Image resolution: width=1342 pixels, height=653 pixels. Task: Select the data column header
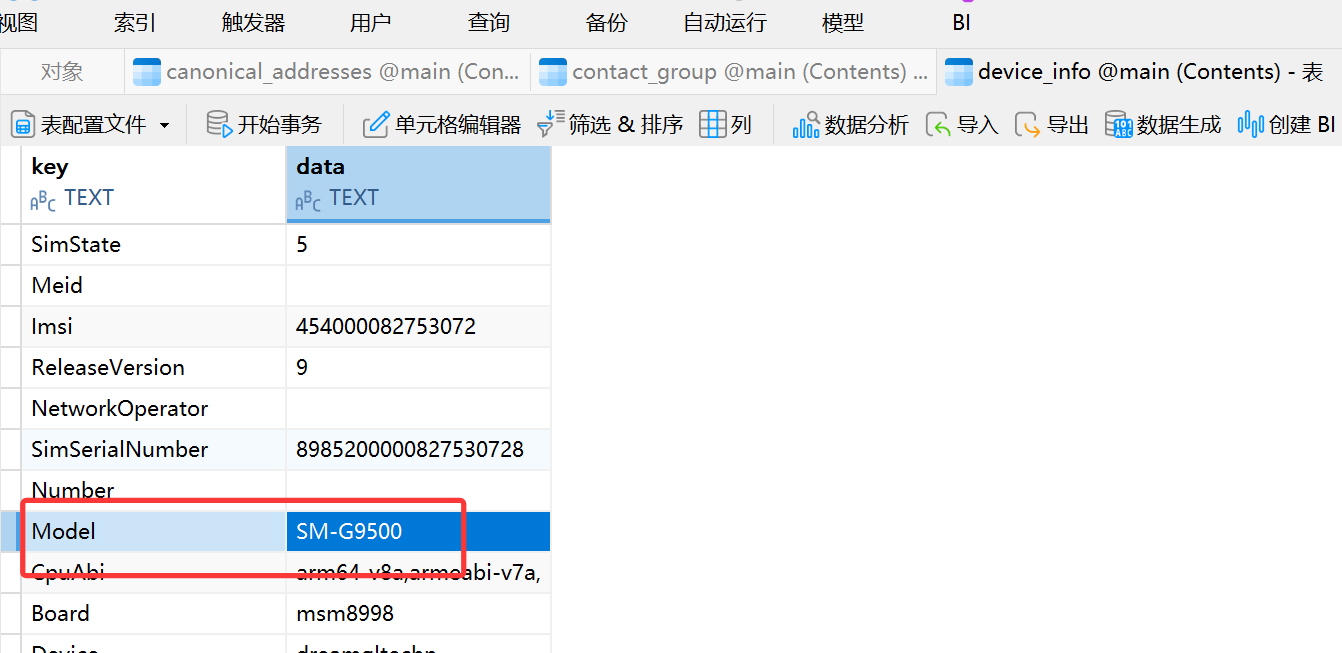pyautogui.click(x=418, y=183)
